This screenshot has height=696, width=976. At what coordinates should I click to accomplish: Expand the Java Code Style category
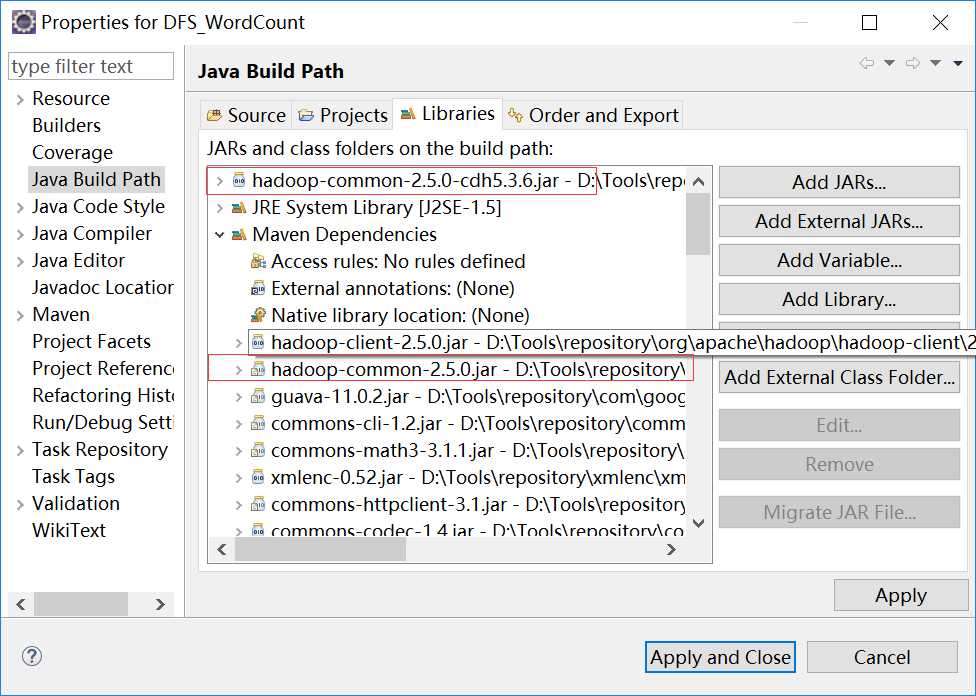pos(20,207)
